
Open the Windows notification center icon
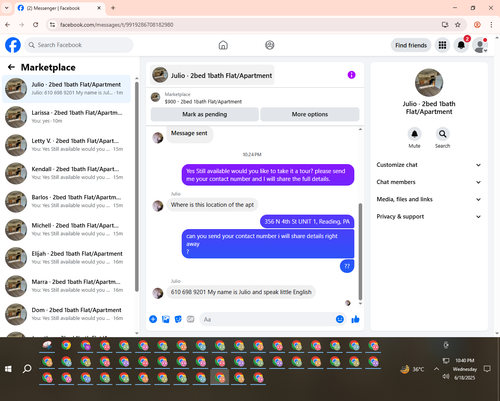point(487,369)
